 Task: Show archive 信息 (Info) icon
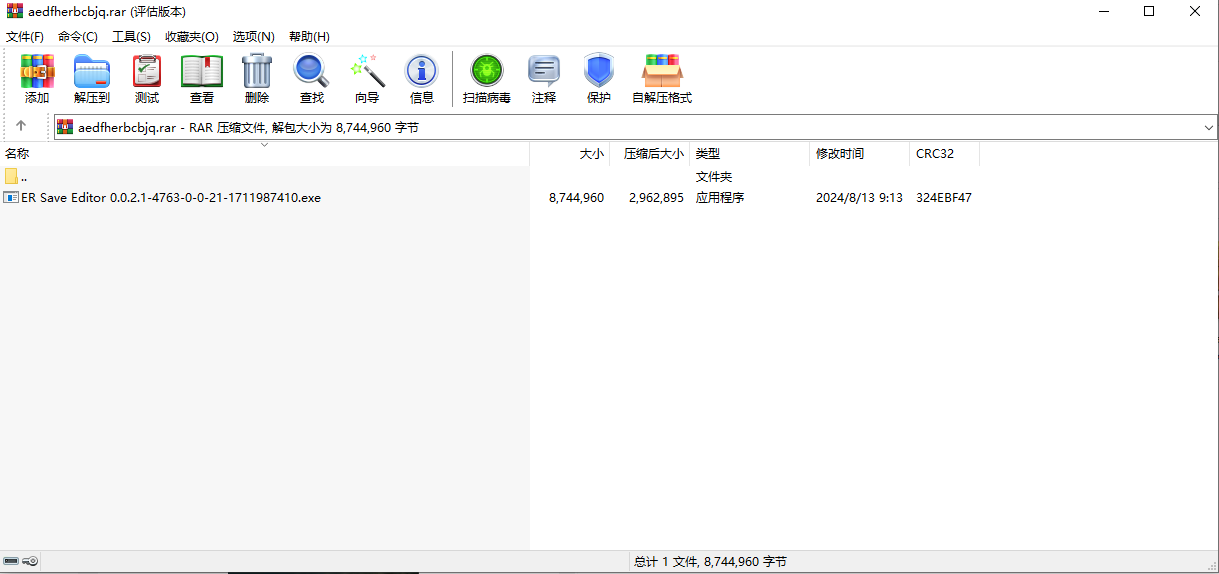click(422, 78)
